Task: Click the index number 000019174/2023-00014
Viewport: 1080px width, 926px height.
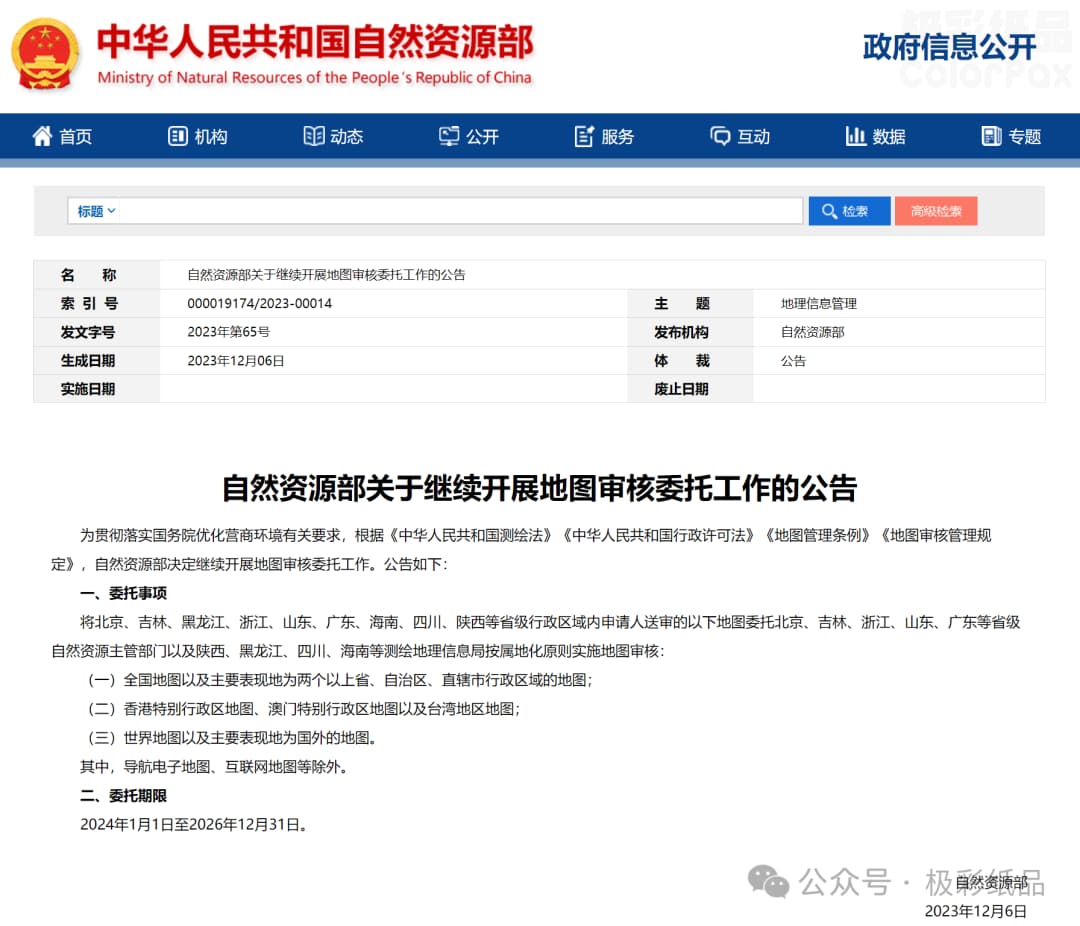Action: pos(260,303)
